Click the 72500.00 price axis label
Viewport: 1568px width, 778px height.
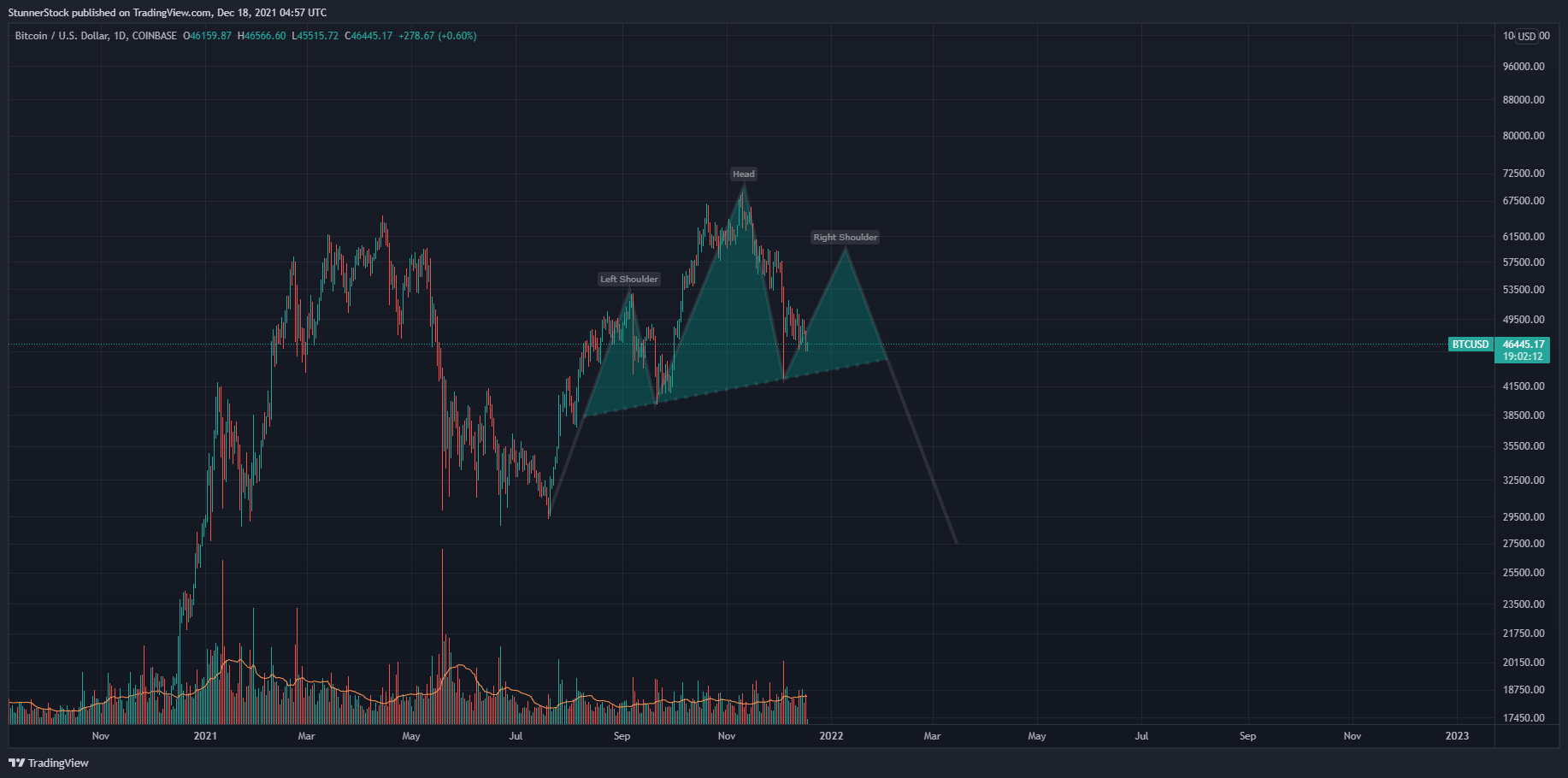click(1524, 174)
